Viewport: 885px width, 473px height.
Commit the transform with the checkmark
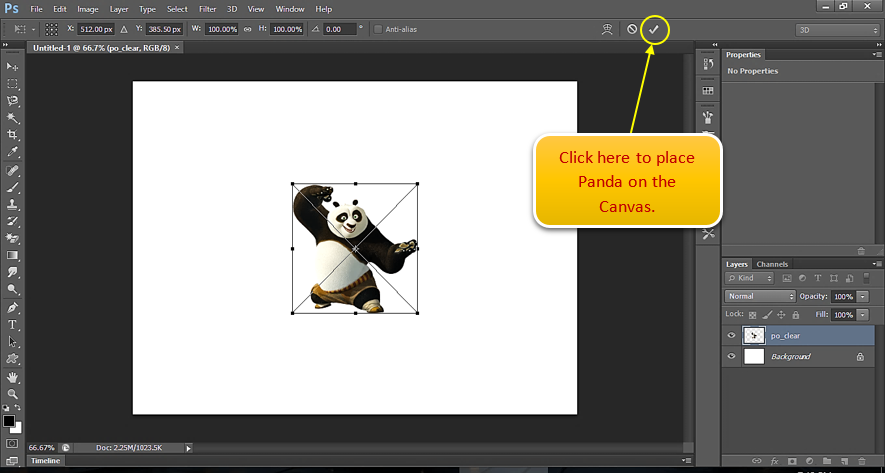[x=654, y=29]
